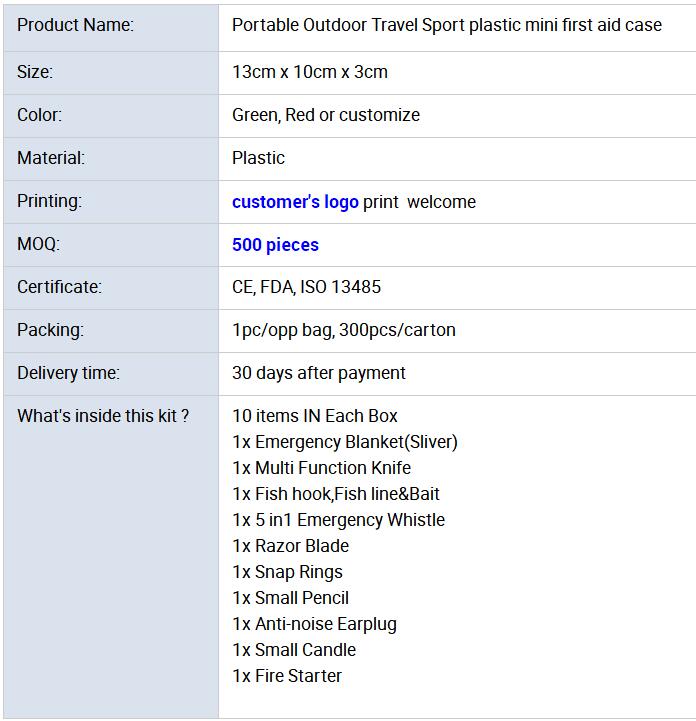The image size is (696, 721).
Task: Click the size value "13cm x 10cm x 3cm"
Action: point(310,72)
